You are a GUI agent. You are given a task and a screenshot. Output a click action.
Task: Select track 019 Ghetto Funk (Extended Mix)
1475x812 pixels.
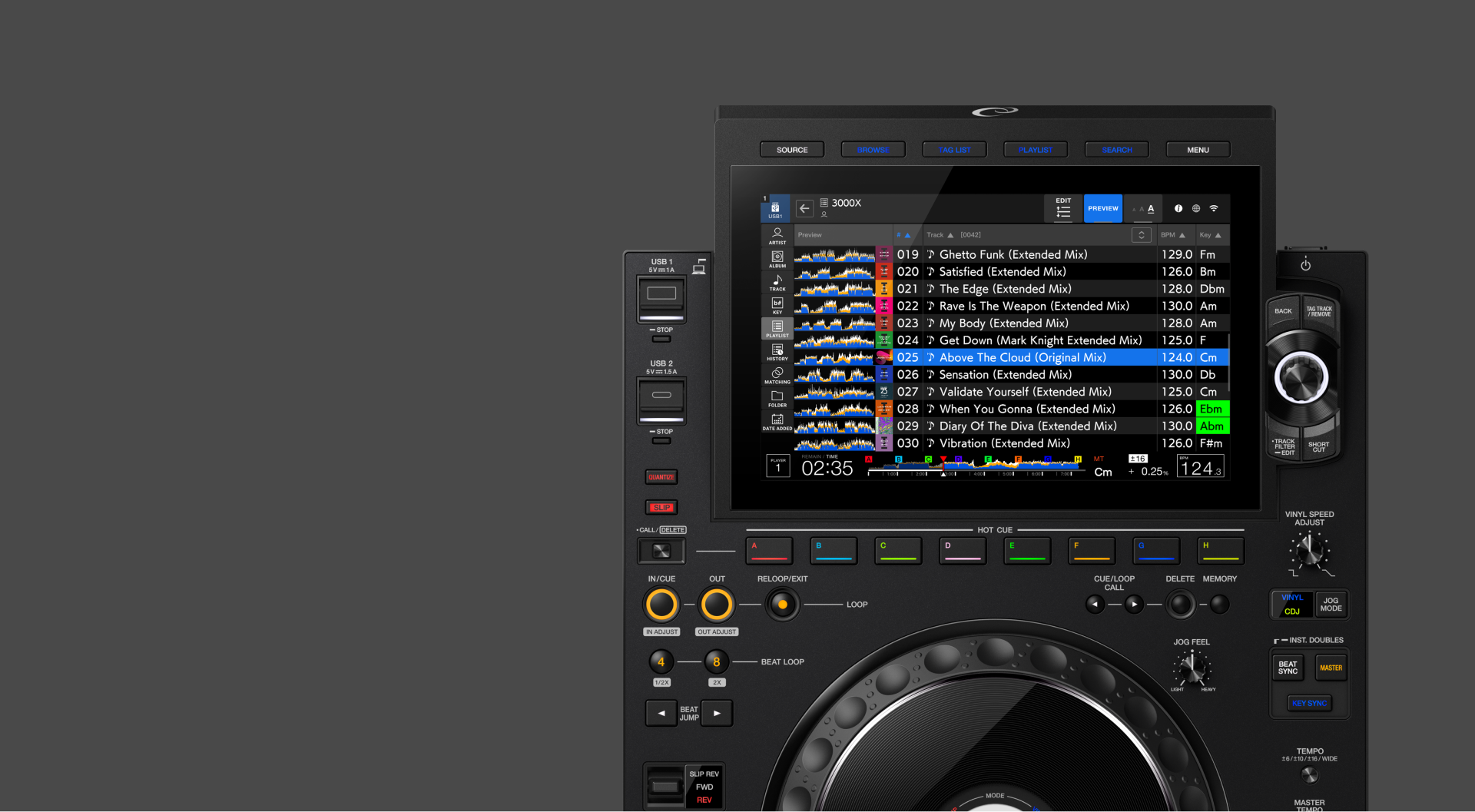1011,254
